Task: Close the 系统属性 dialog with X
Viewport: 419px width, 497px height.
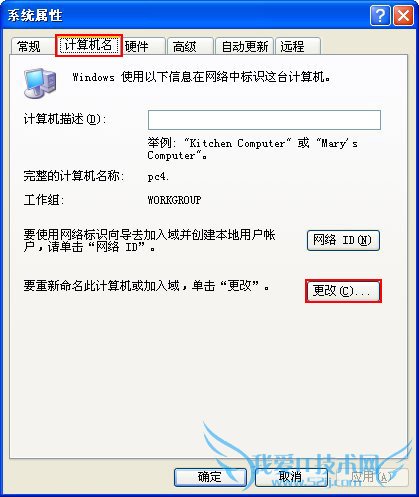Action: (x=403, y=15)
